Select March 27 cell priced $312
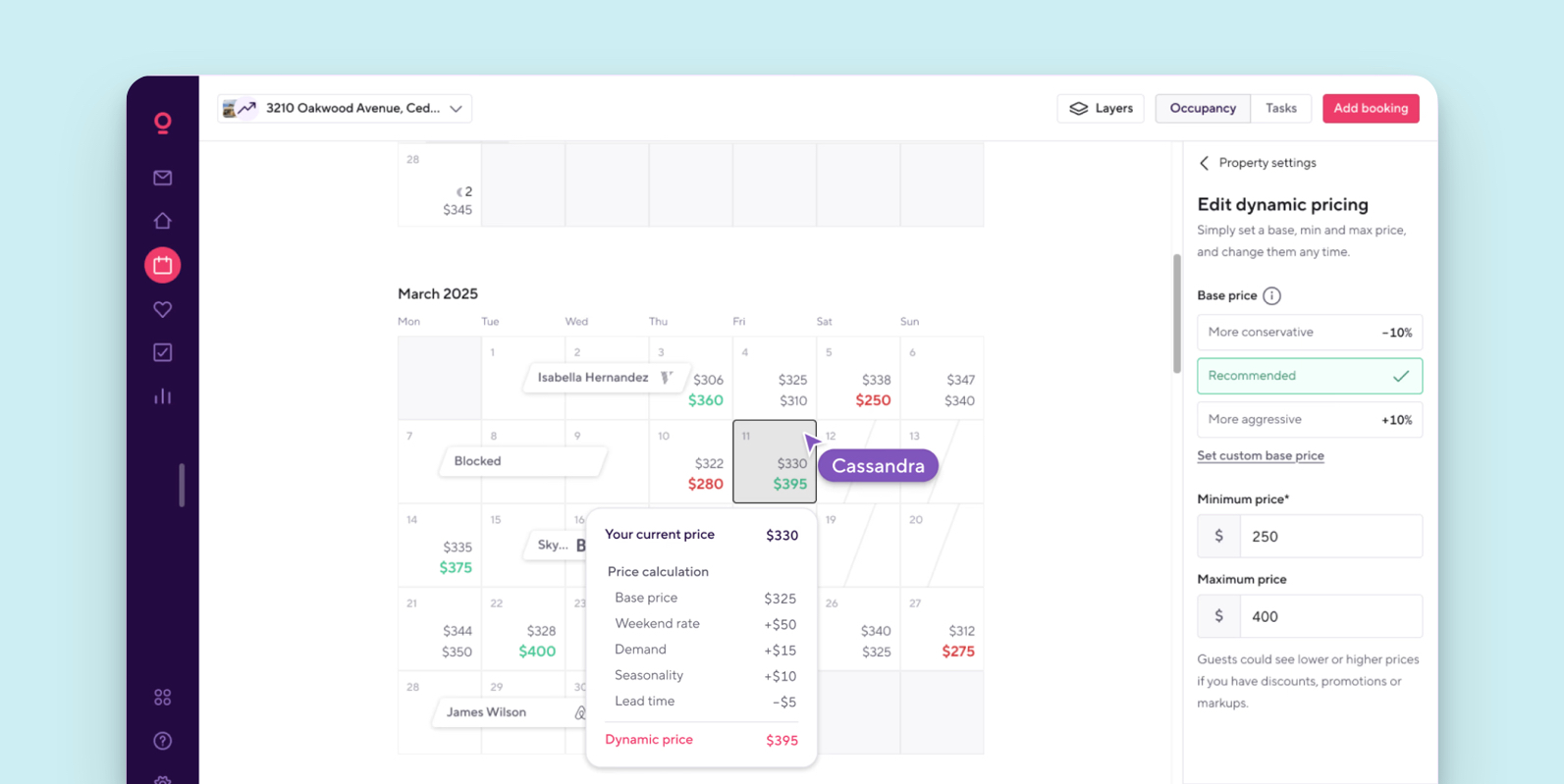1564x784 pixels. 942,629
